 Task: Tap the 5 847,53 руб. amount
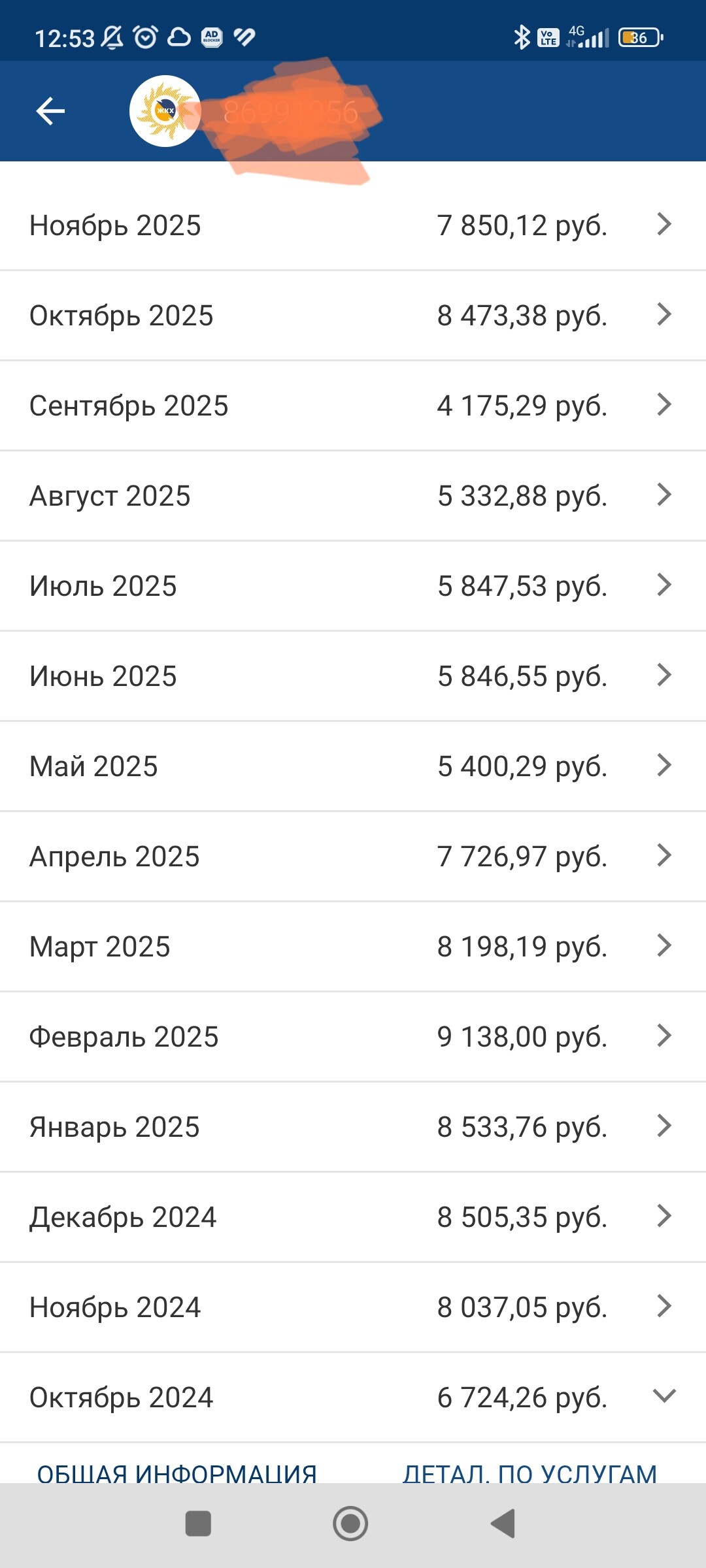[522, 586]
